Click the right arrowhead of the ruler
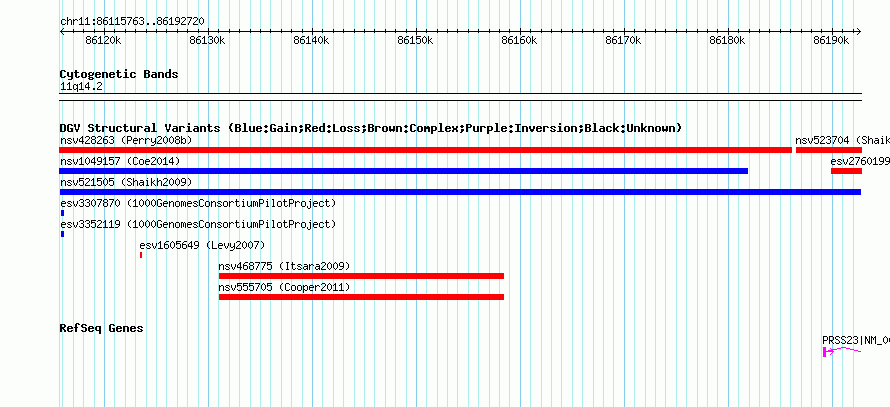This screenshot has height=407, width=890. [858, 32]
